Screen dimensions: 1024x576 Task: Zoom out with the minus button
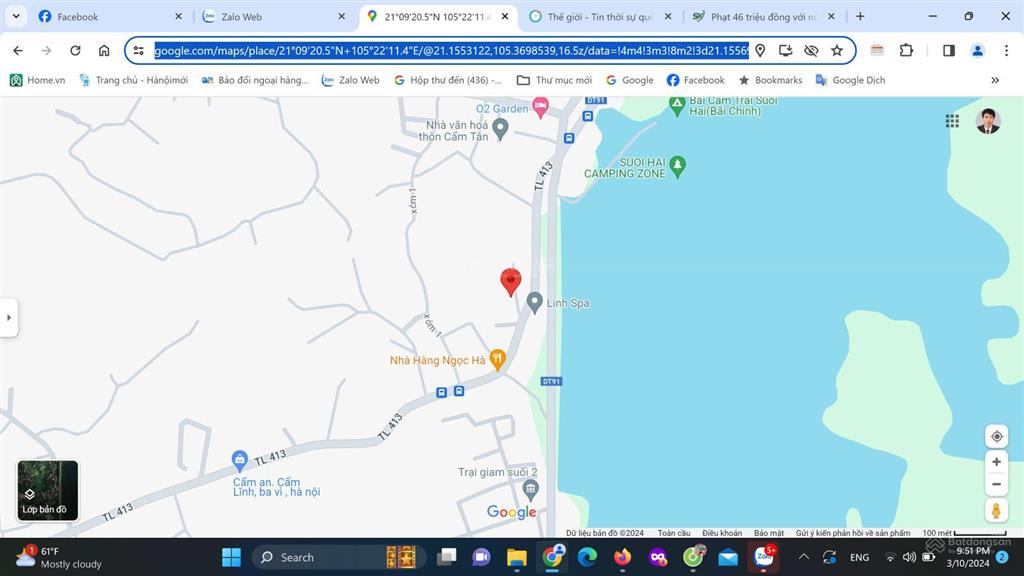[x=996, y=485]
